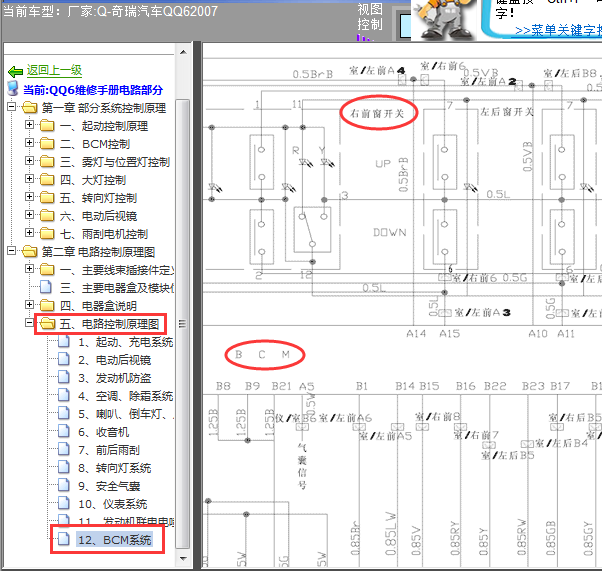Select the 四、大灯控制 tree label

(93, 180)
